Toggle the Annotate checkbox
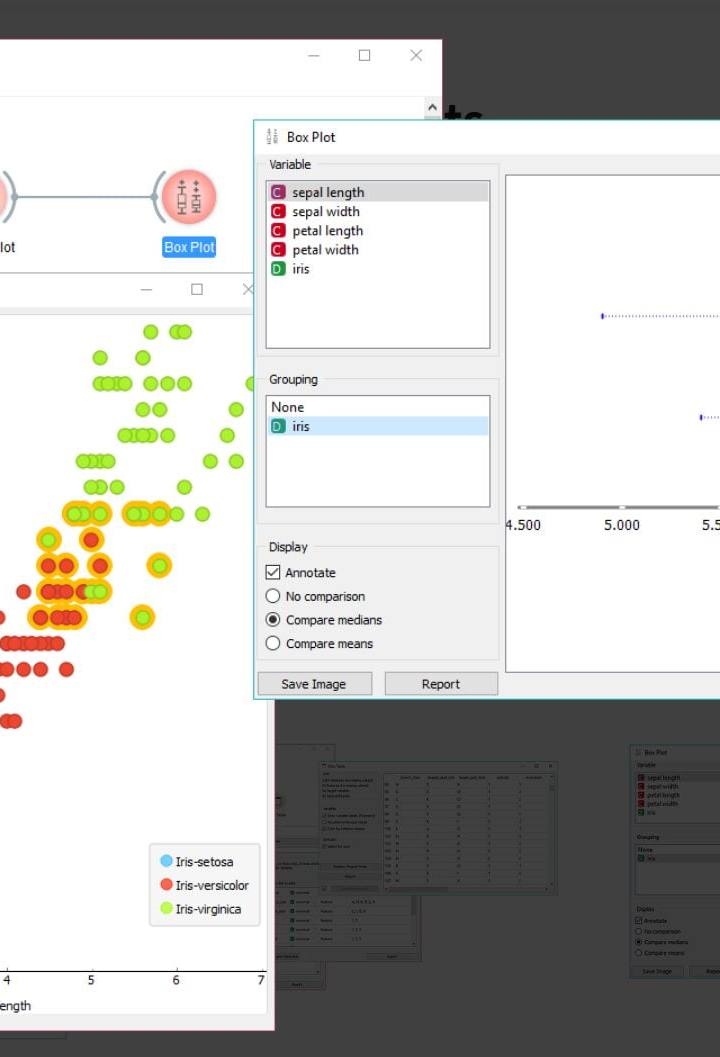Viewport: 720px width, 1057px height. tap(272, 572)
